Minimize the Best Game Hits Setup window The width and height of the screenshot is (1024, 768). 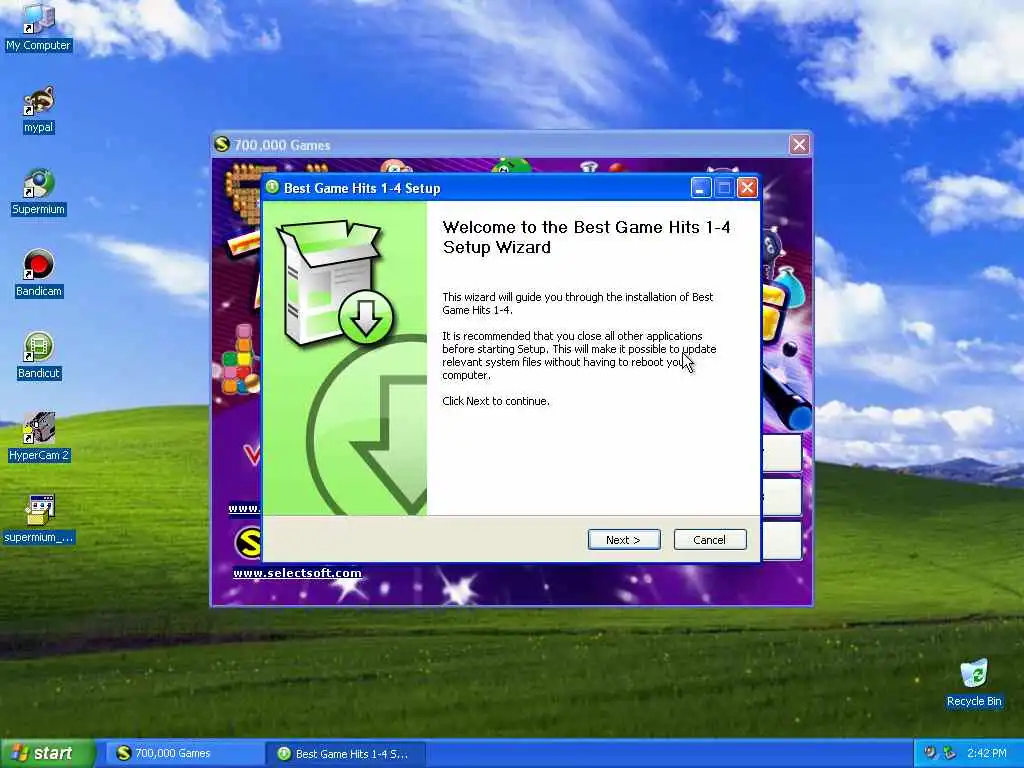click(701, 188)
